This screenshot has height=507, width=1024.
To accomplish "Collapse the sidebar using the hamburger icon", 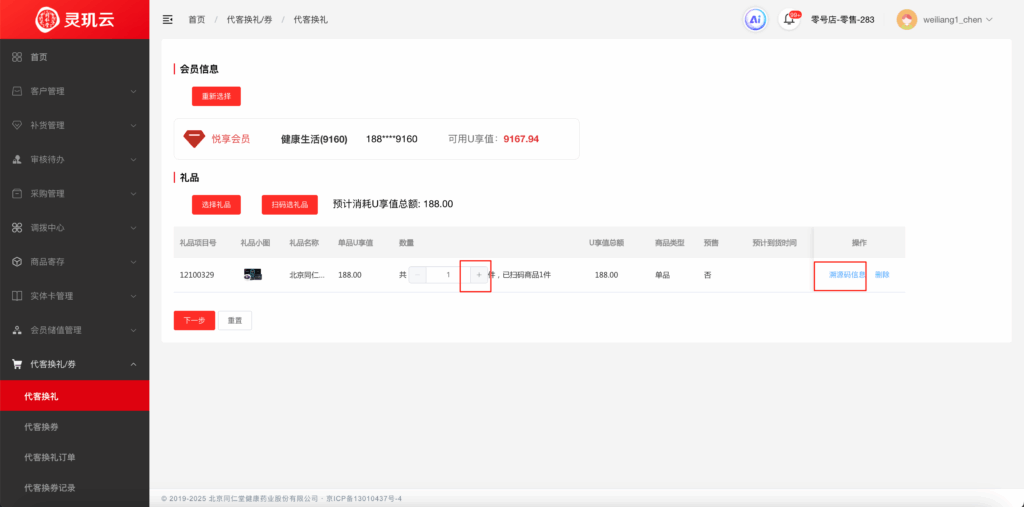I will click(x=167, y=19).
